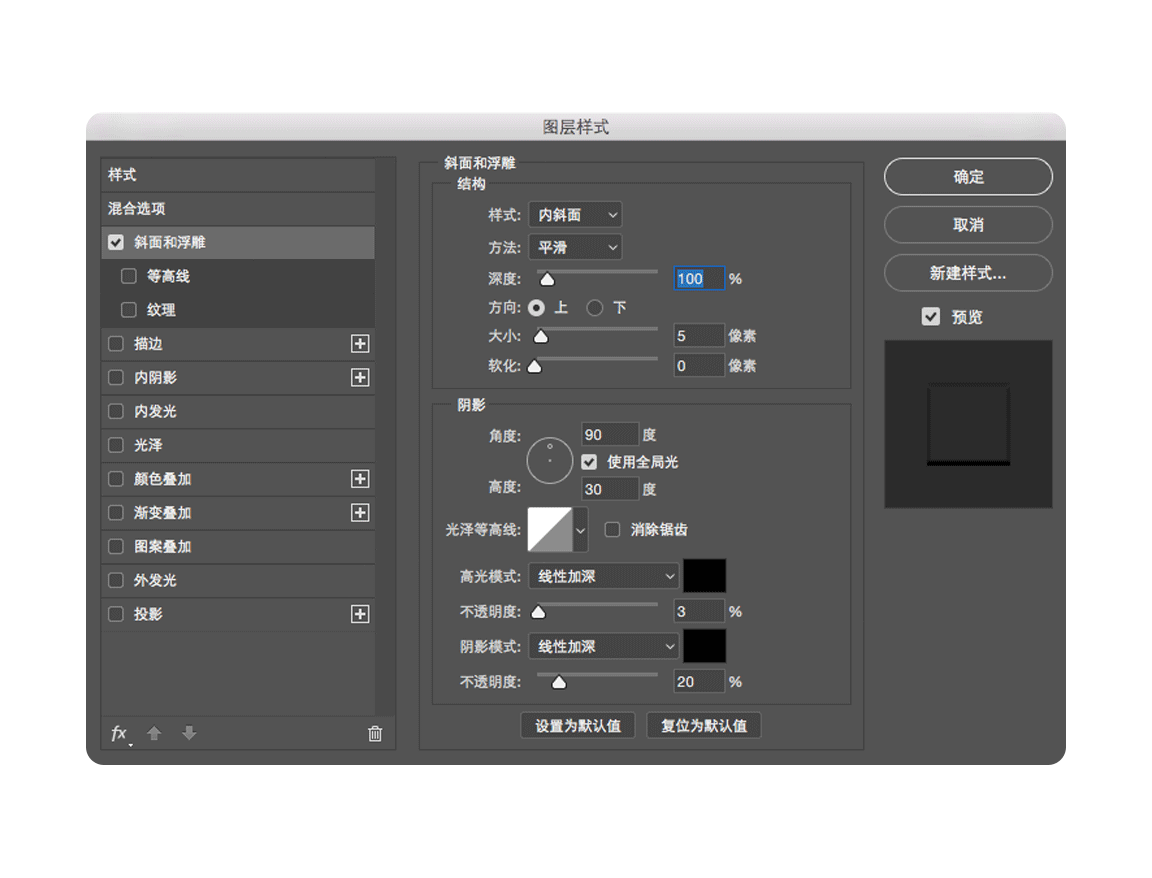Click the 新建样式... button
The image size is (1152, 878).
(x=968, y=273)
